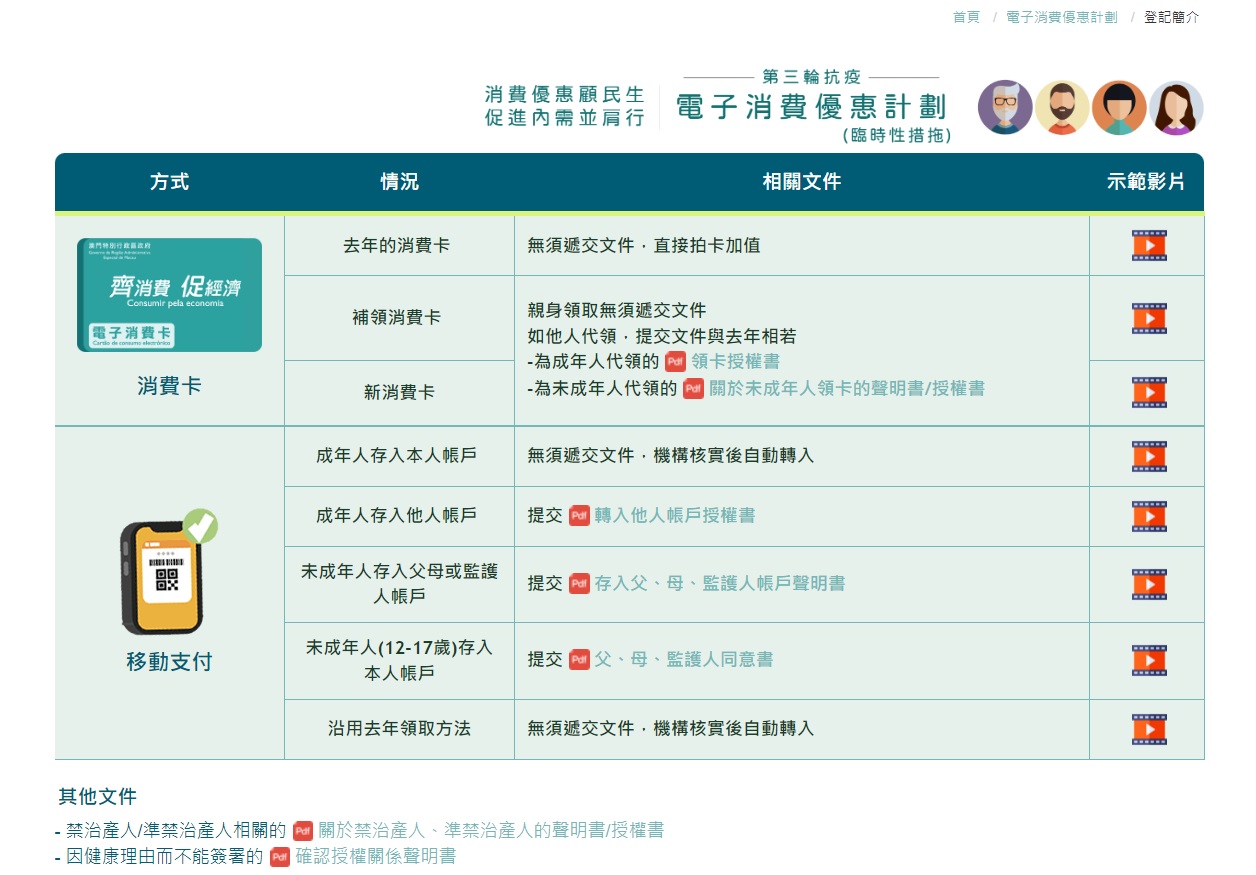Click the mobile payment QR phone image
Image resolution: width=1256 pixels, height=875 pixels.
(167, 575)
